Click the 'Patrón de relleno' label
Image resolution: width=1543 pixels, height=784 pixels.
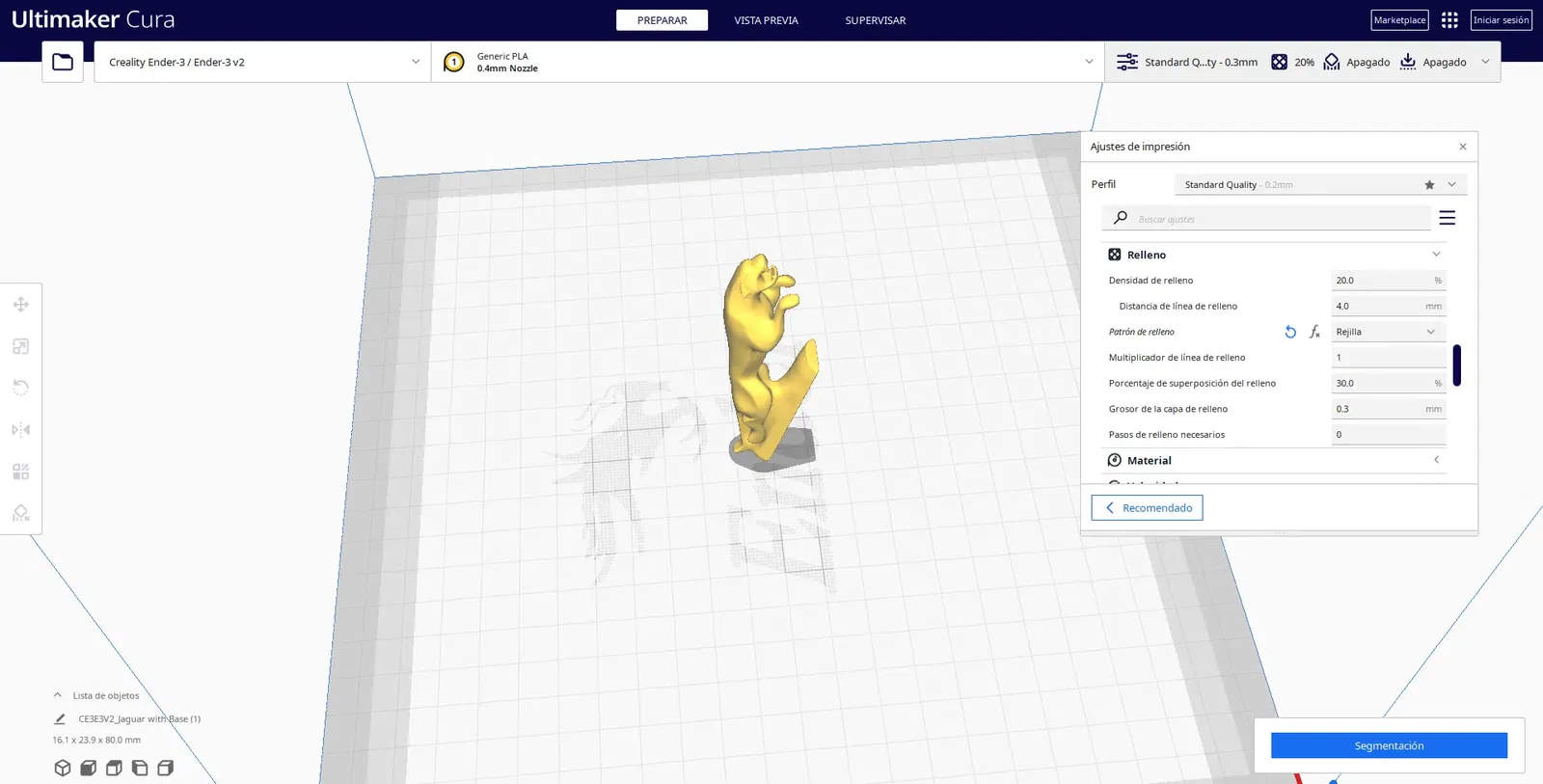coord(1142,332)
